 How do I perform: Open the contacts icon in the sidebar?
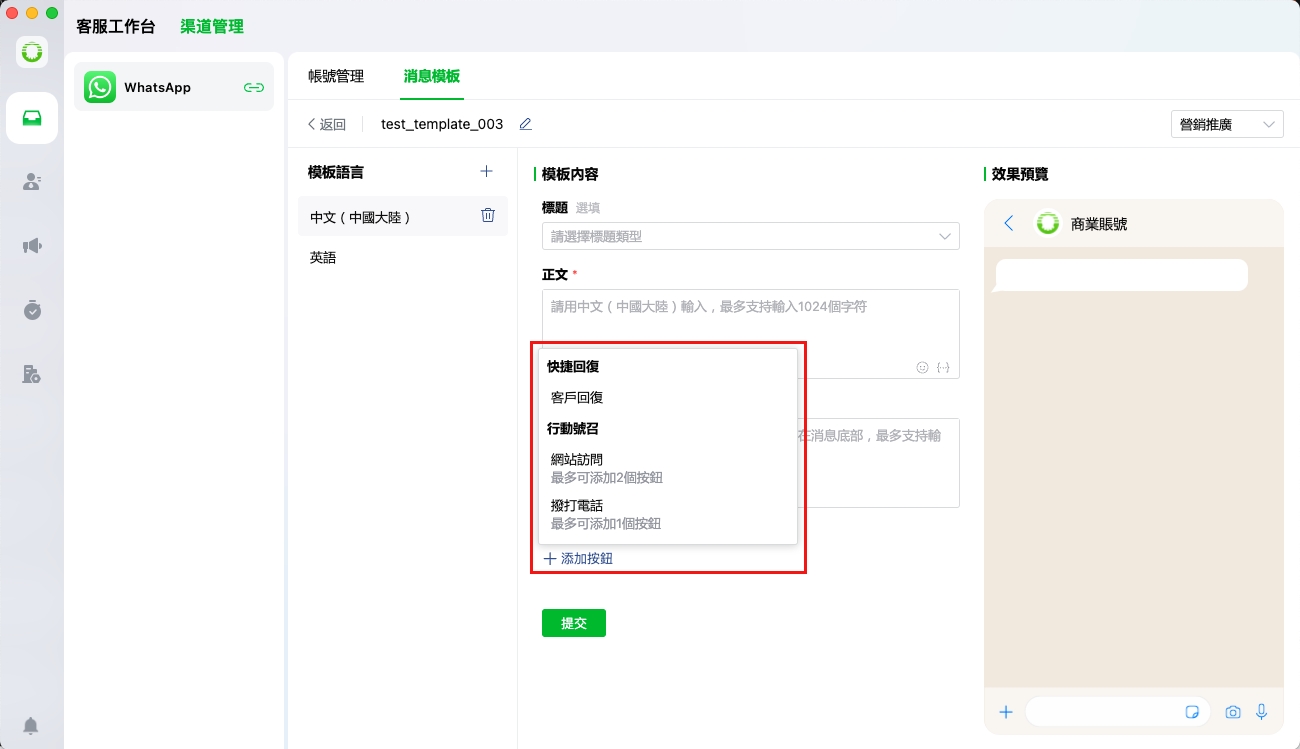click(32, 182)
